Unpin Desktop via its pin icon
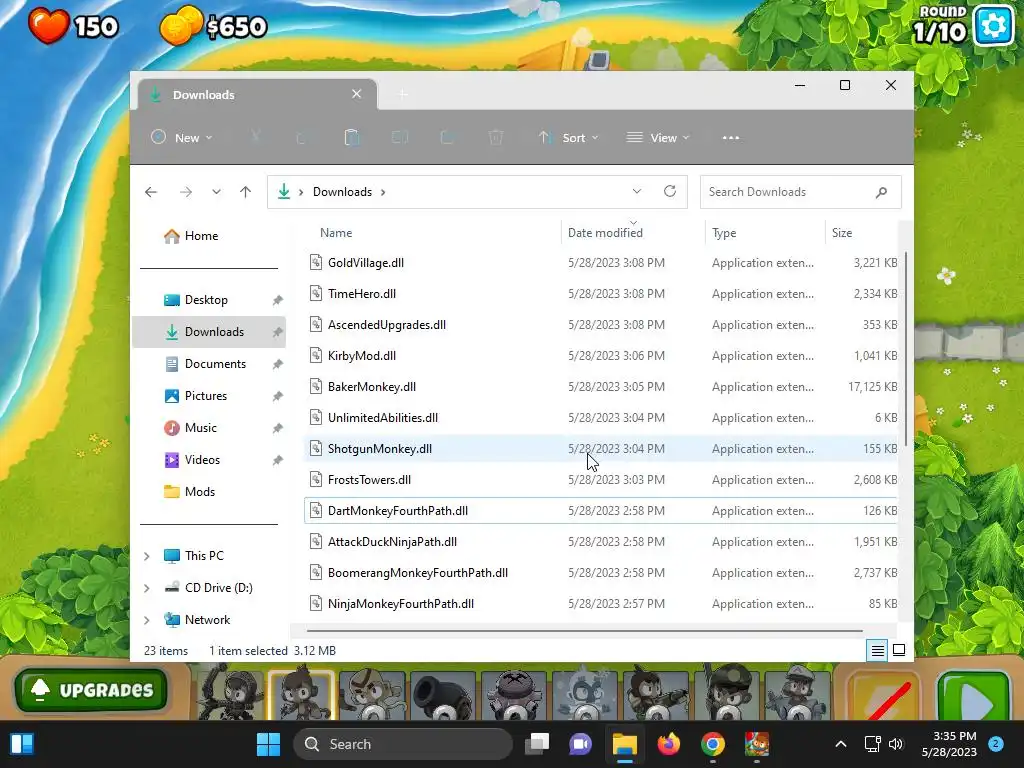This screenshot has height=768, width=1024. coord(278,300)
